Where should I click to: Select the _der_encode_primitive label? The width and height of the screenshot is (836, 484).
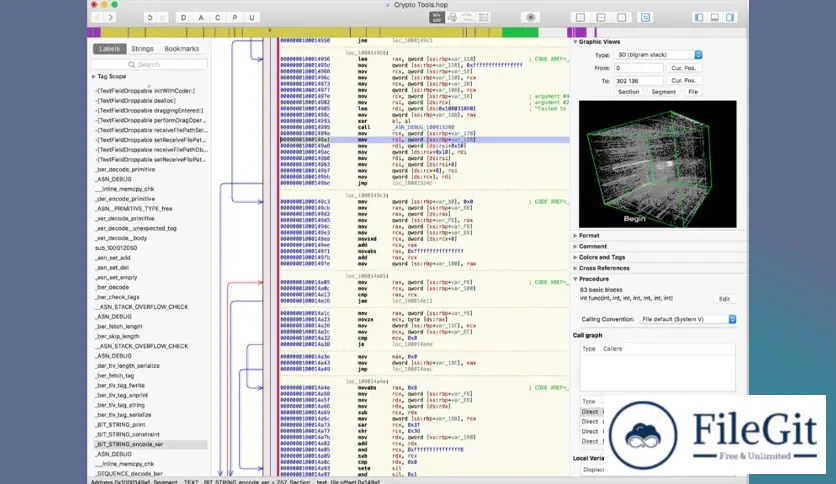point(125,199)
